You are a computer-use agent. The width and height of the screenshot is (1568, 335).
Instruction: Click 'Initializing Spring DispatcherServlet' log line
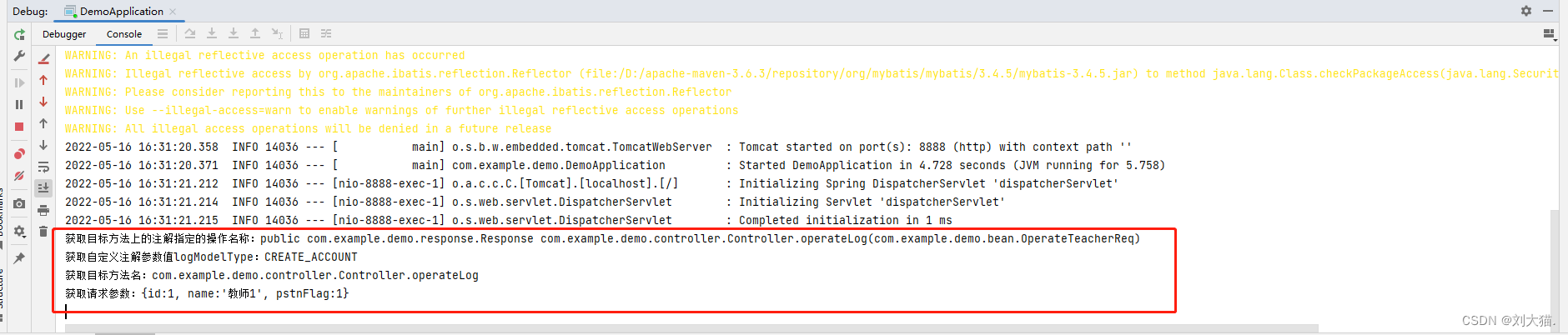click(x=591, y=183)
